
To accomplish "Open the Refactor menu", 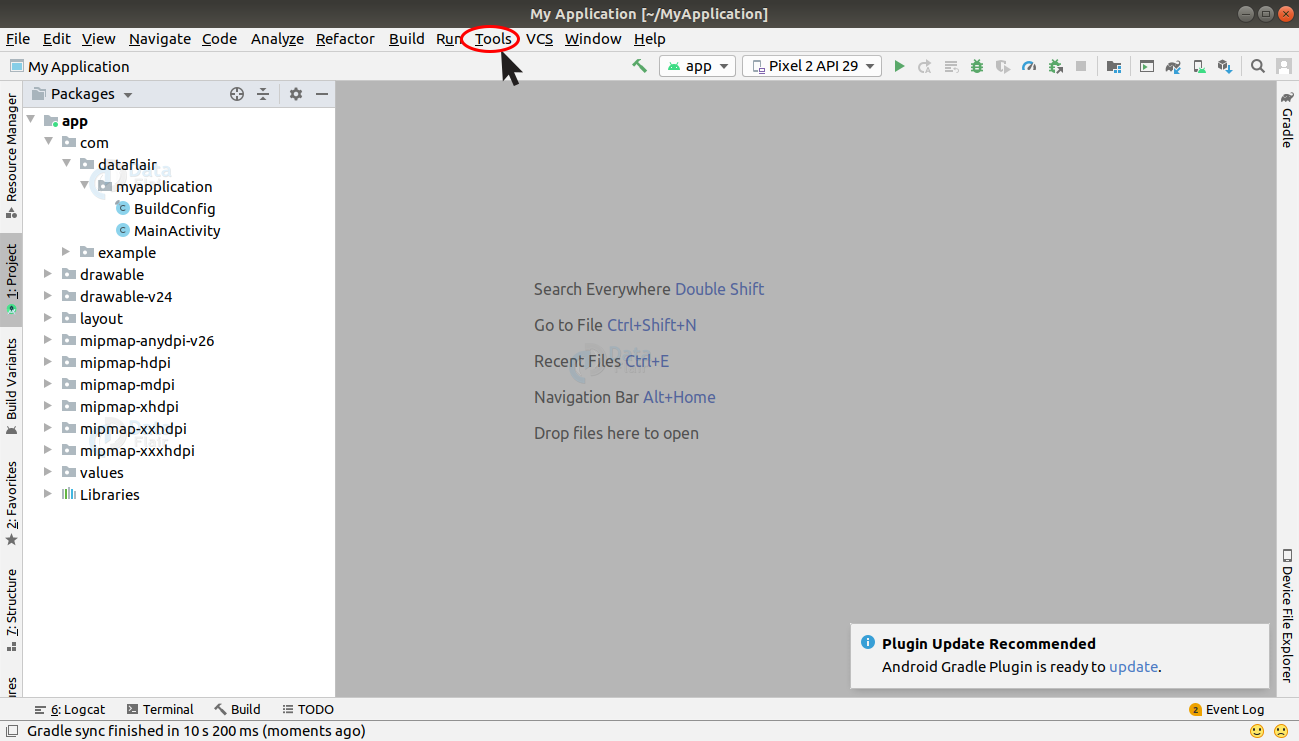I will coord(345,39).
